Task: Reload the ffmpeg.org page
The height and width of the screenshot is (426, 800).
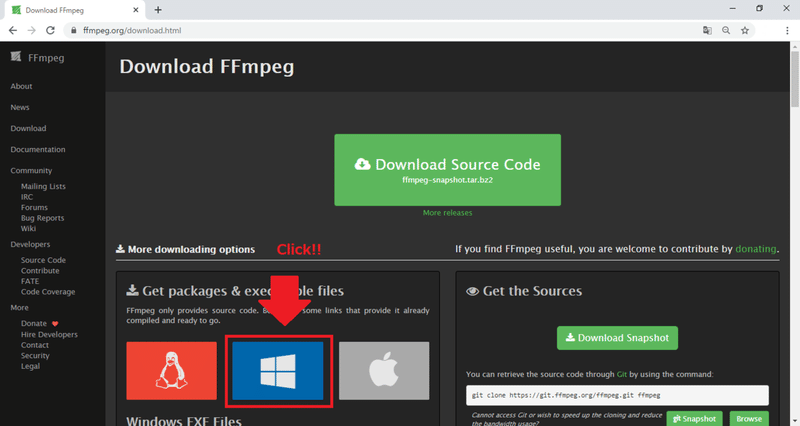Action: [x=50, y=31]
